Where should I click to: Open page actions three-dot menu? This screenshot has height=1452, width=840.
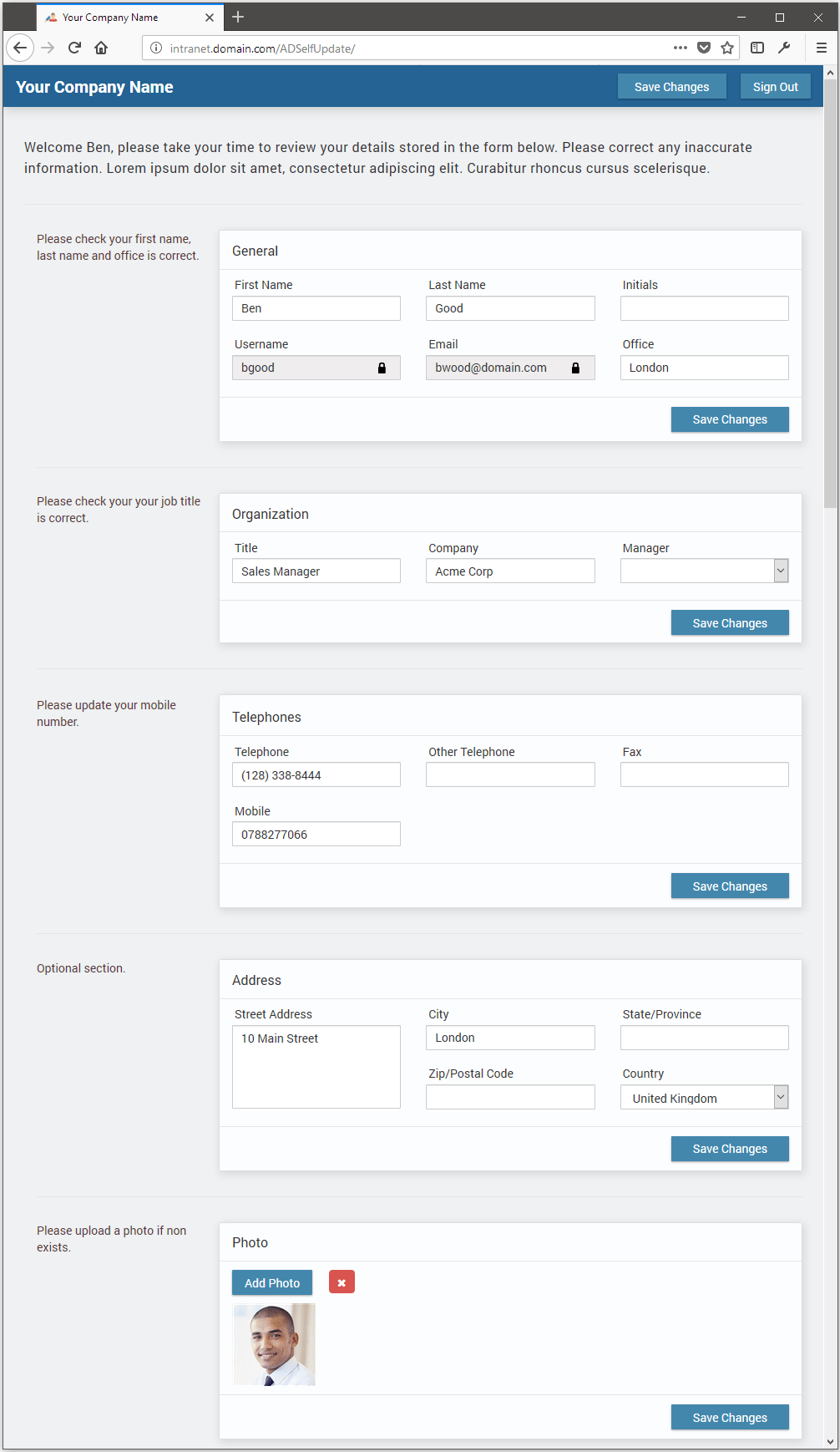pos(681,48)
